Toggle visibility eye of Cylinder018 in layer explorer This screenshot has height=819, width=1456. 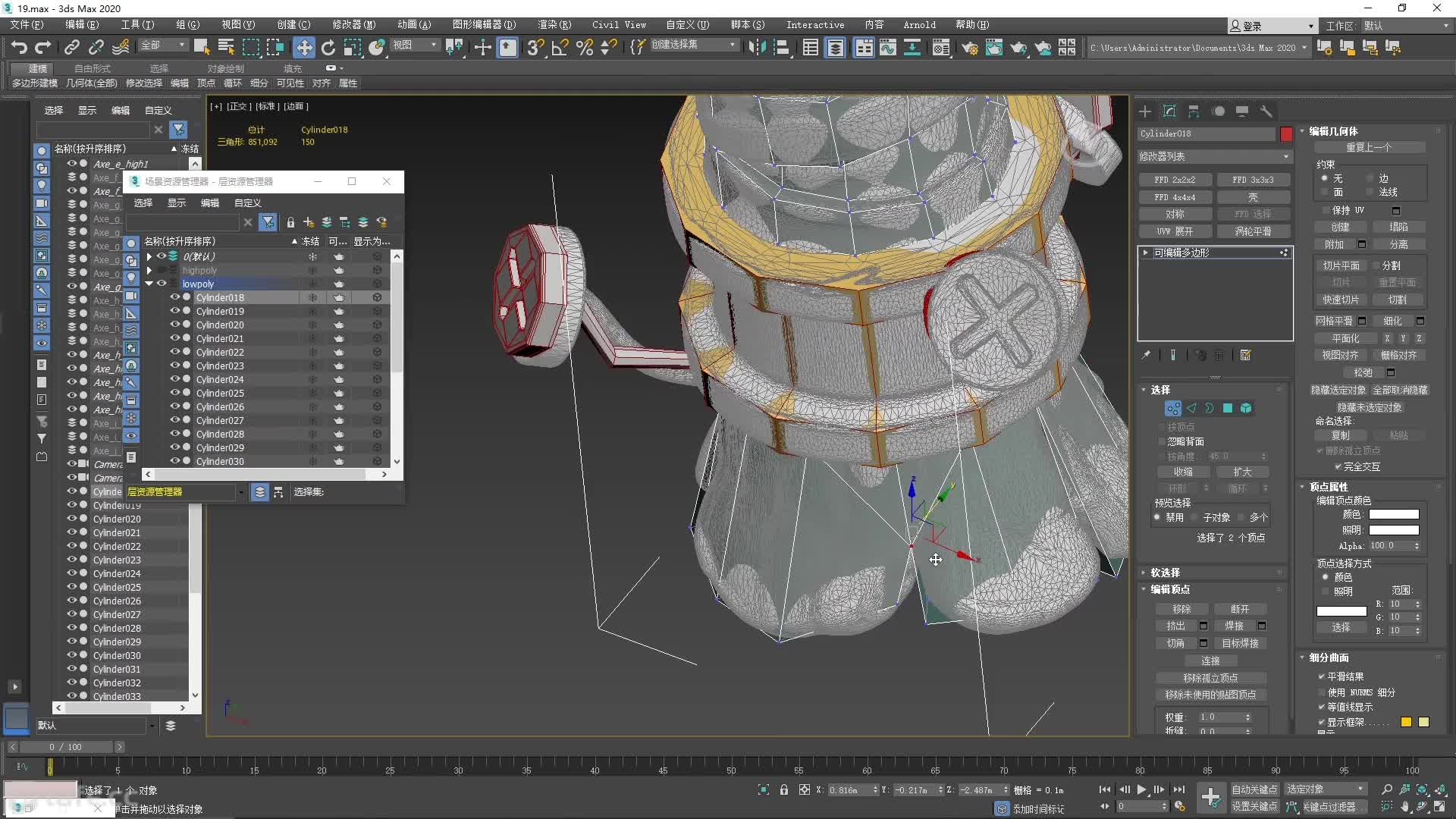[174, 297]
